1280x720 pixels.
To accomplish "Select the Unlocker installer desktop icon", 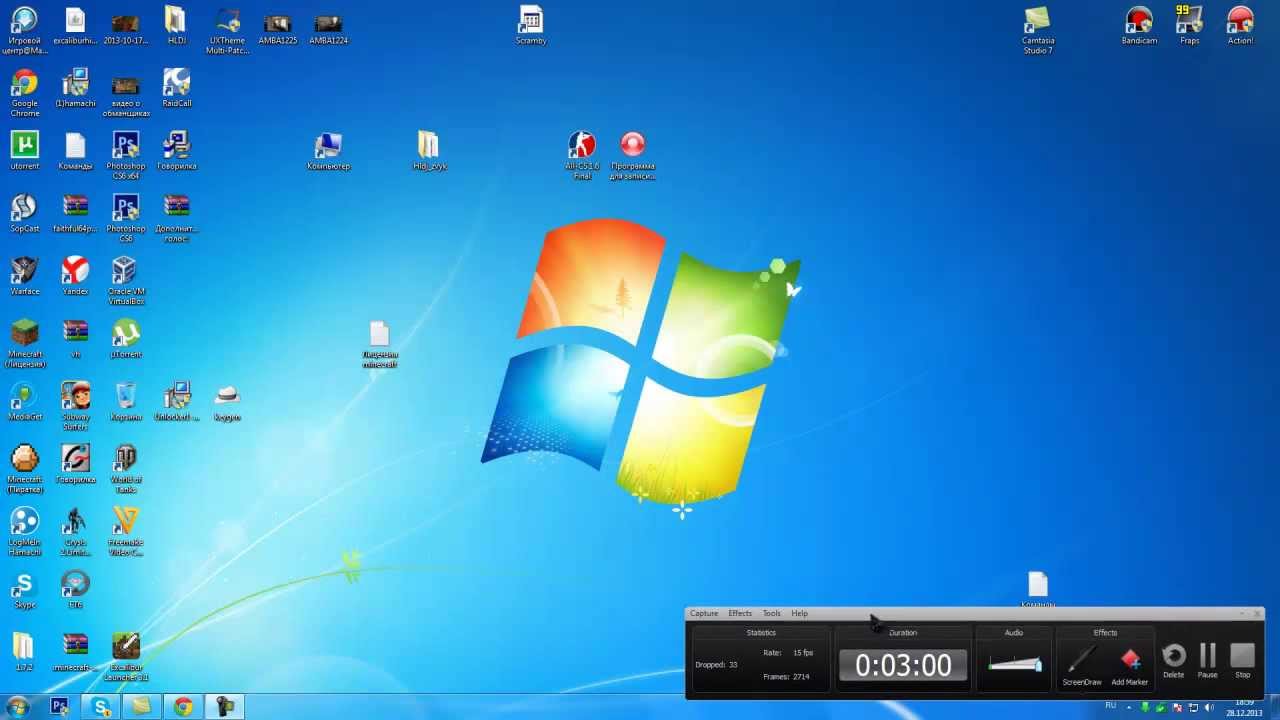I will [176, 401].
